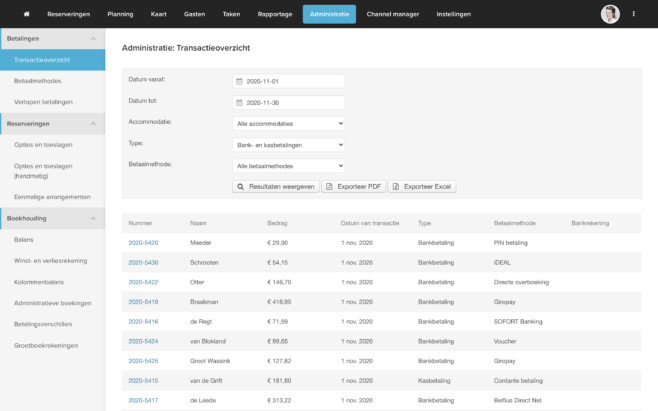Click calendar icon in Datum tot field
658x411 pixels.
click(x=239, y=102)
